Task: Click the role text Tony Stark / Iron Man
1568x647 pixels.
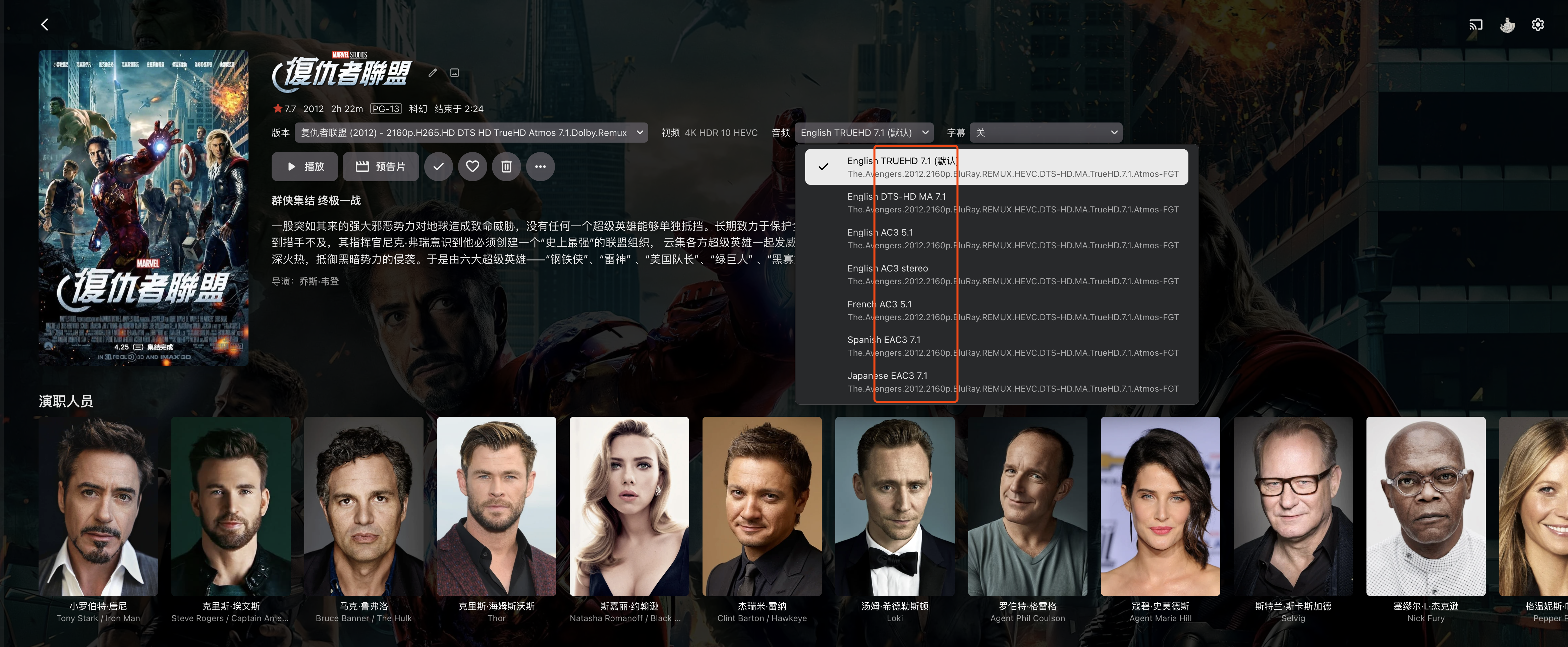Action: tap(98, 618)
